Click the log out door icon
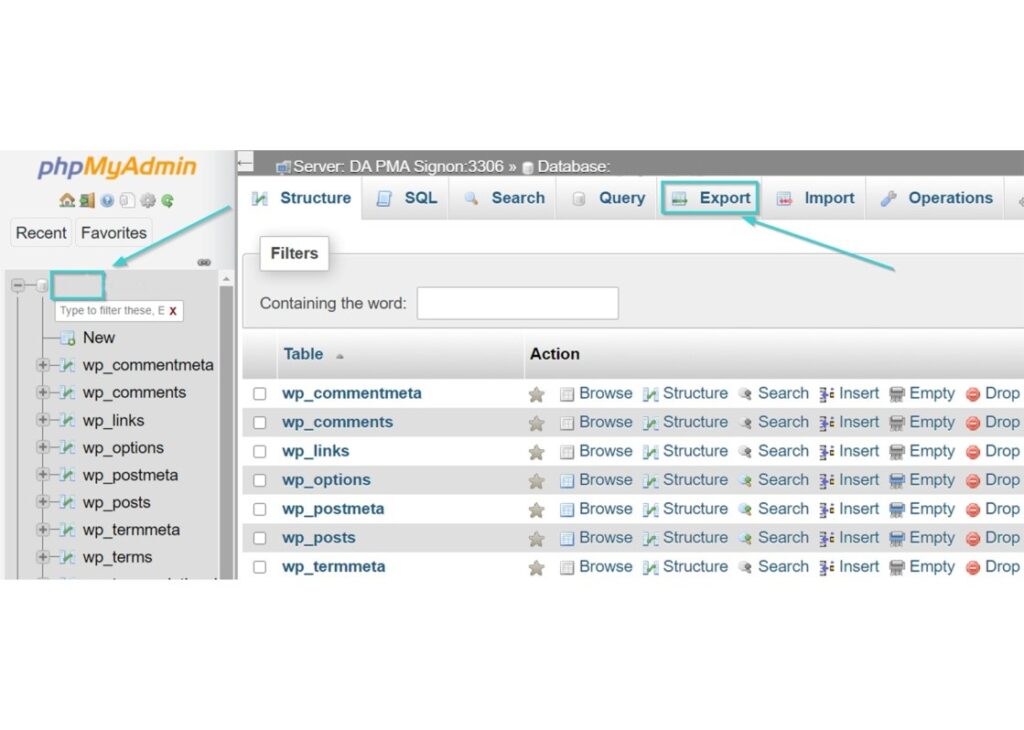This screenshot has width=1024, height=730. coord(87,200)
